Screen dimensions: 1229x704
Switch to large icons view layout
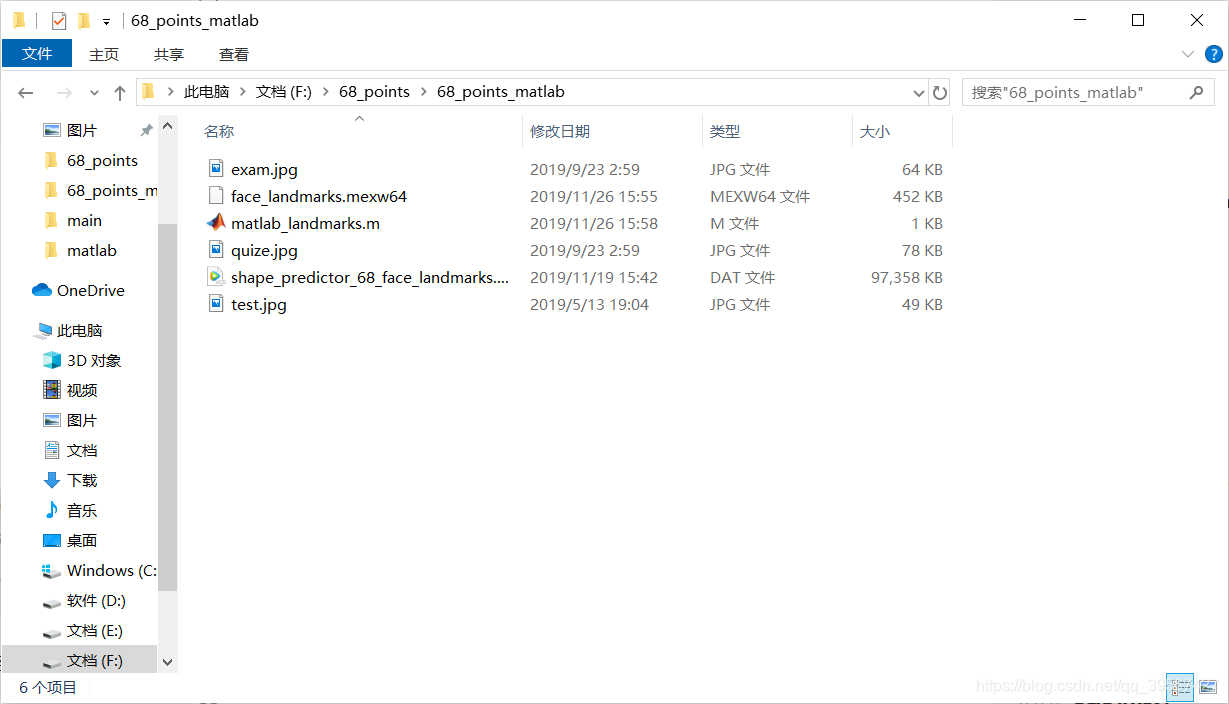coord(1207,686)
